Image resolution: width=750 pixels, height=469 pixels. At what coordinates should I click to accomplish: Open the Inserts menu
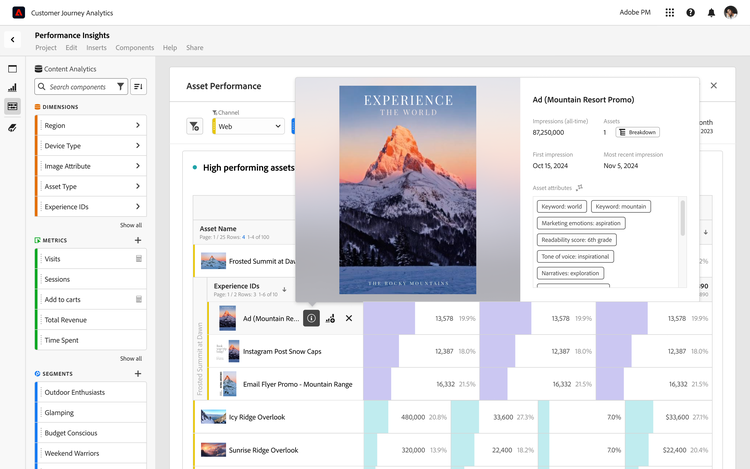click(x=96, y=48)
